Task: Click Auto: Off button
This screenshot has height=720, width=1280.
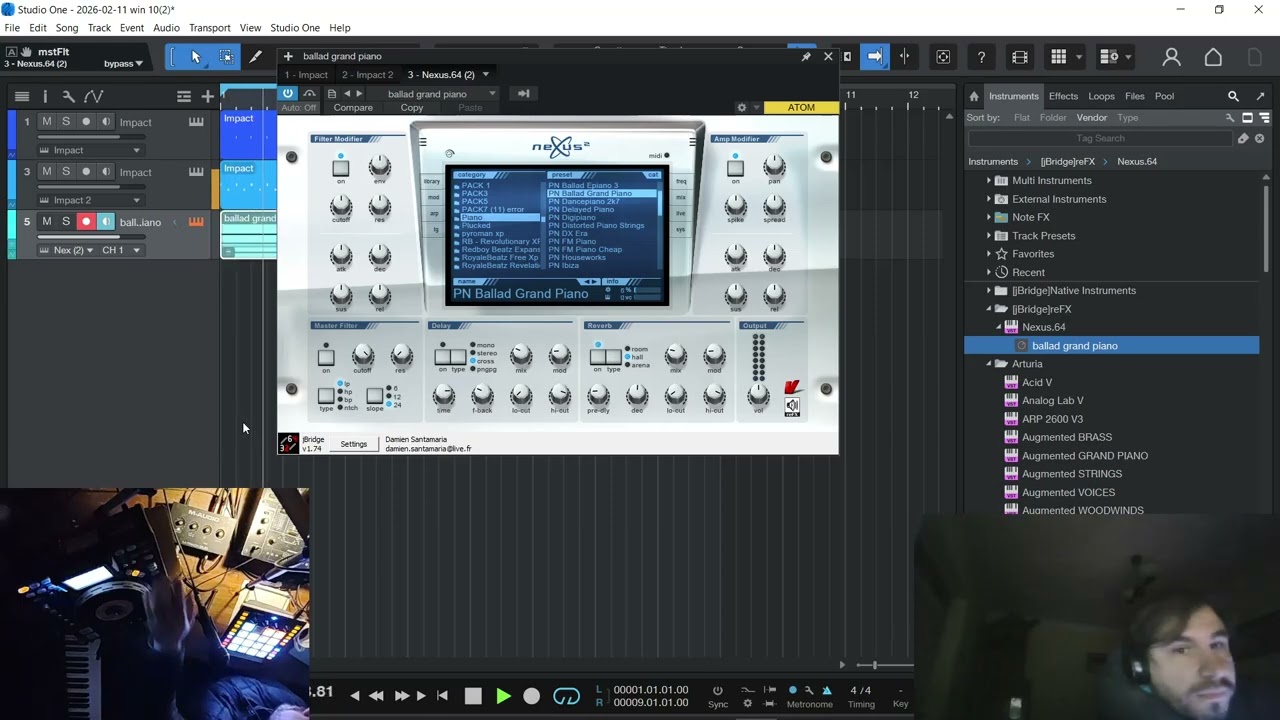Action: (x=298, y=108)
